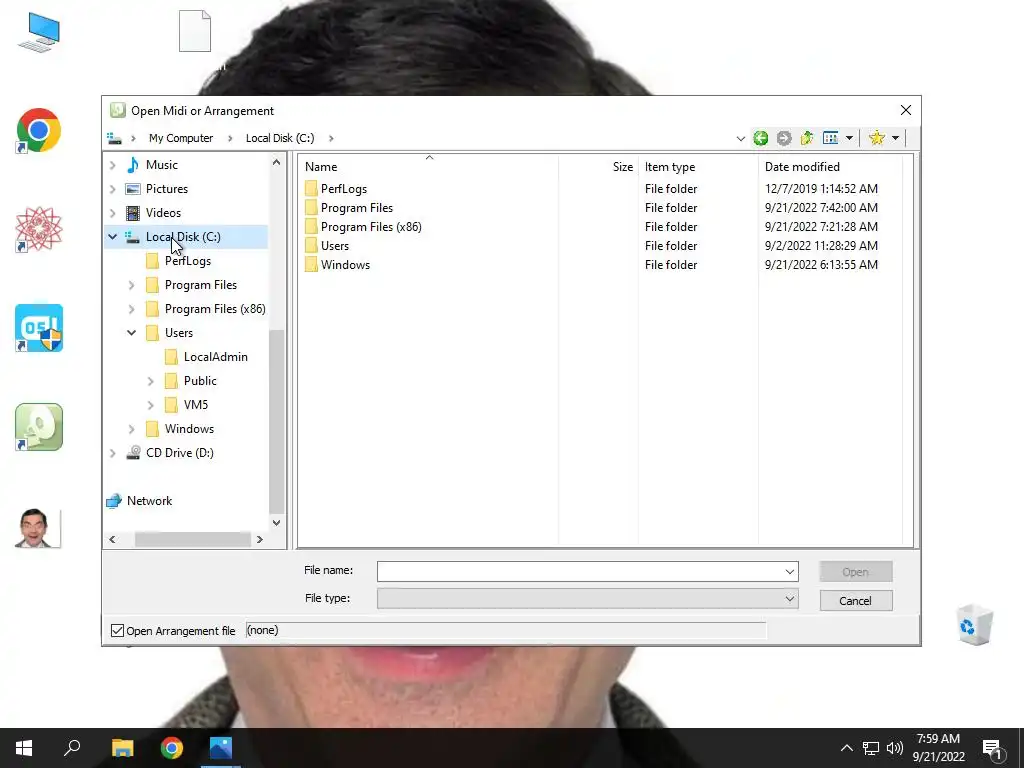Toggle the Open Arrangement file checkbox
Viewport: 1024px width, 768px height.
(118, 631)
